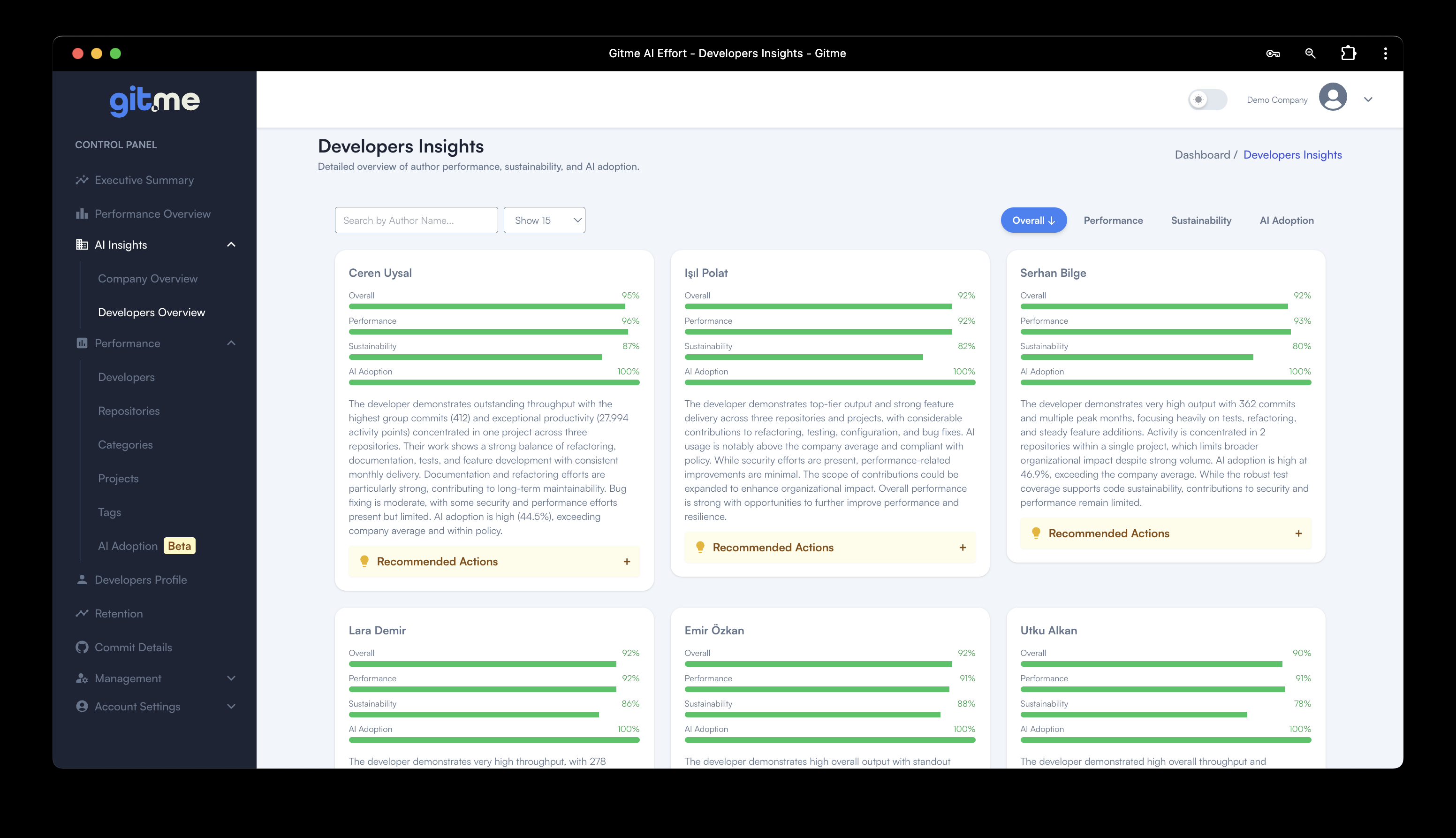Toggle the dark mode switch in the header
Viewport: 1456px width, 838px height.
pyautogui.click(x=1207, y=99)
